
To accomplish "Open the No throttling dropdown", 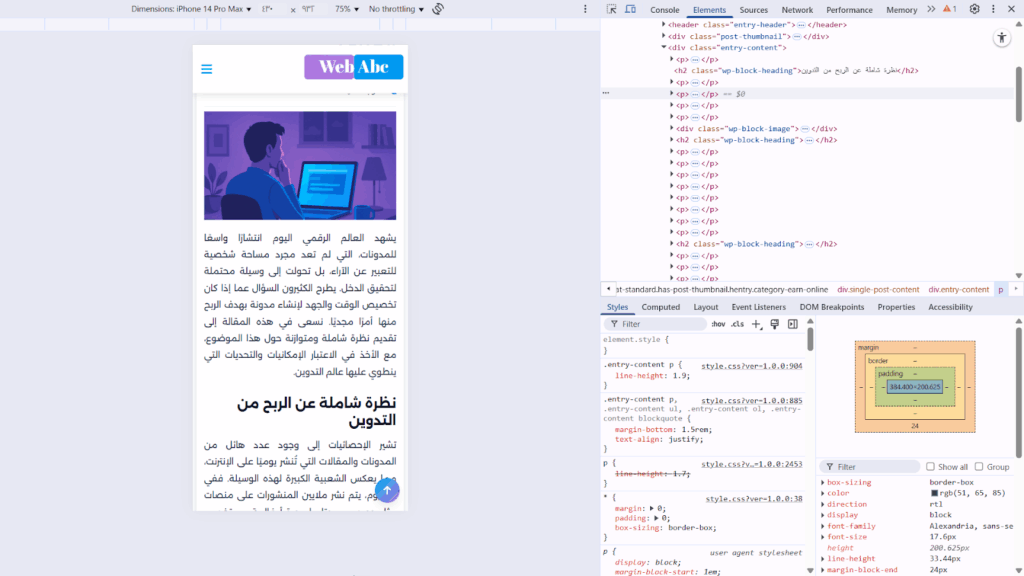I will 396,9.
